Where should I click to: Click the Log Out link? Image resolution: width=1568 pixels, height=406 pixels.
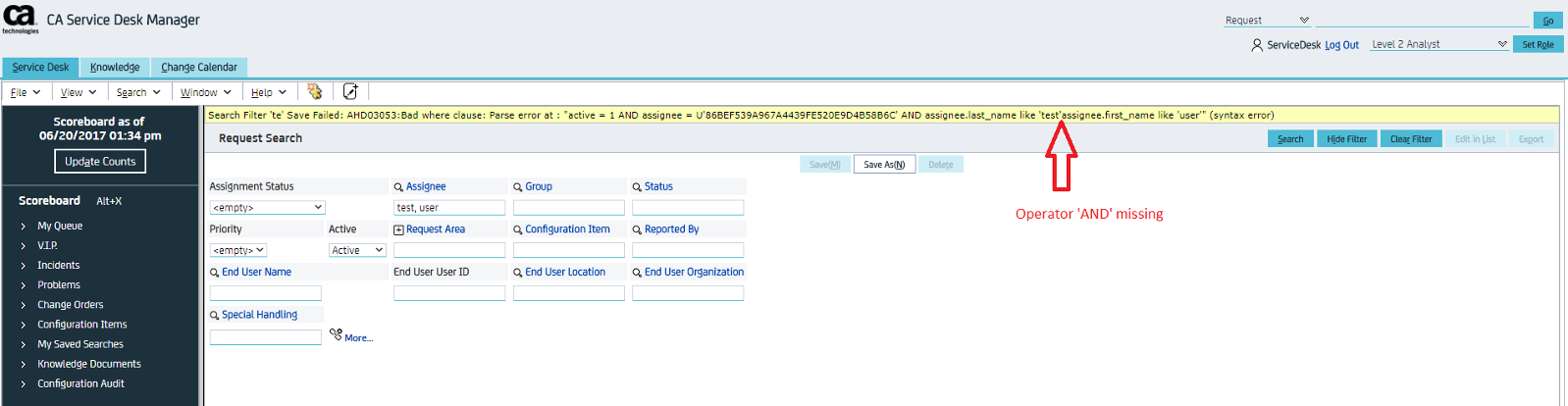(1341, 45)
